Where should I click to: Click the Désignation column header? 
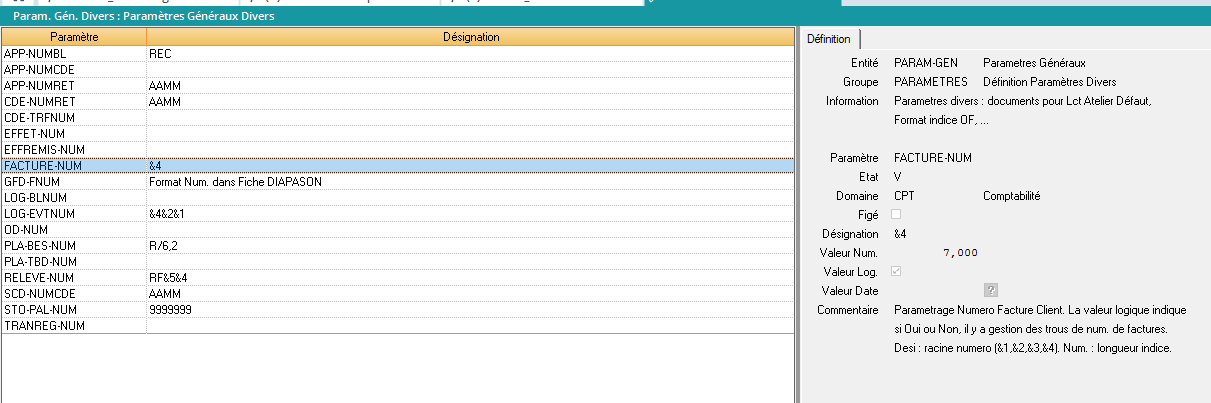click(470, 37)
